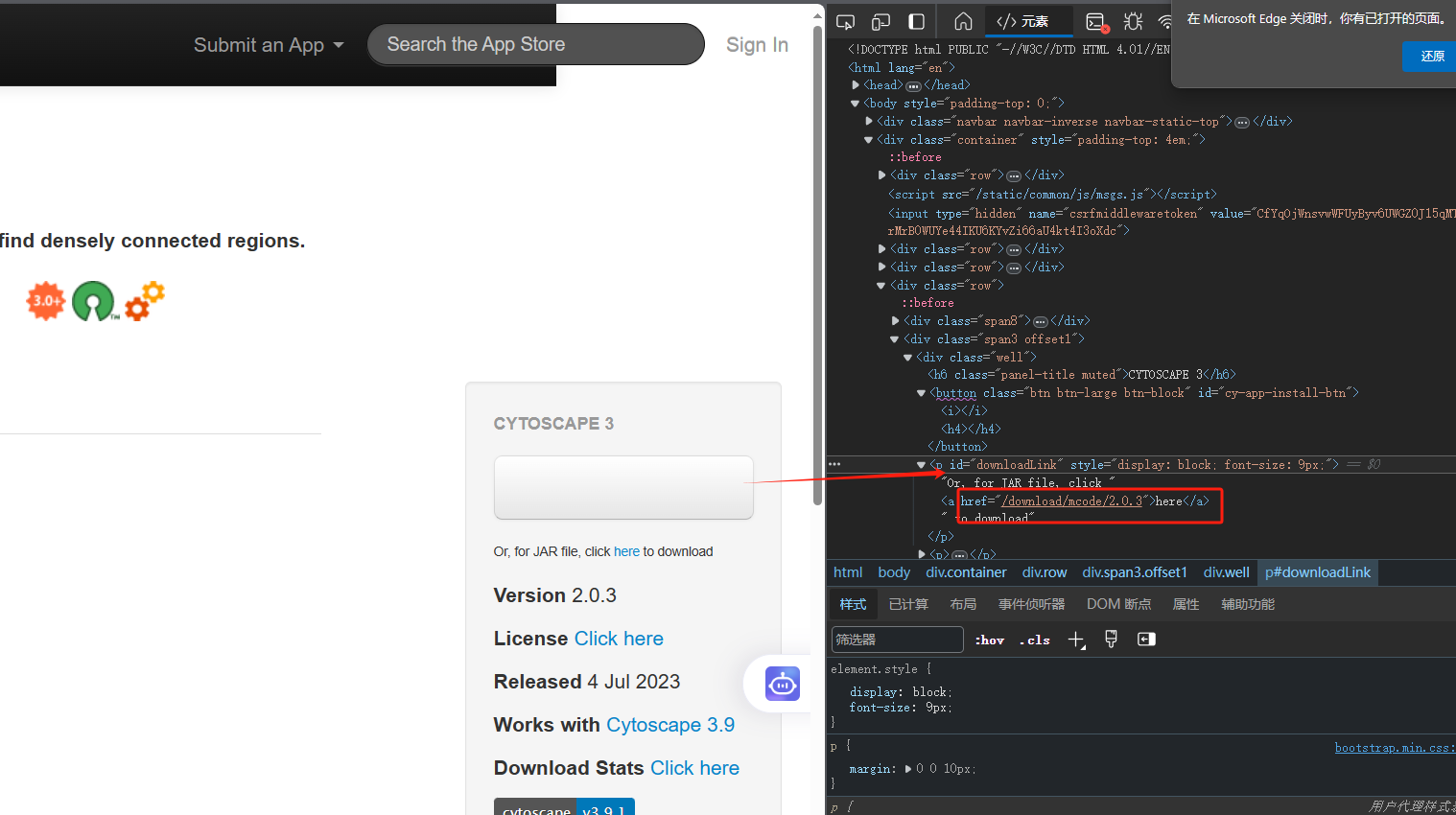Toggle the :hov element state option
The width and height of the screenshot is (1456, 815).
[990, 640]
